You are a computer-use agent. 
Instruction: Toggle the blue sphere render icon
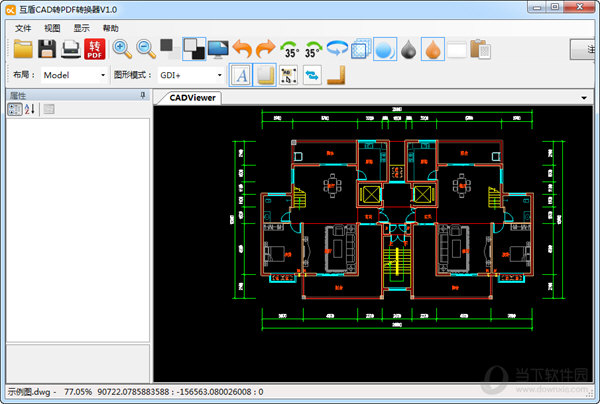click(385, 49)
